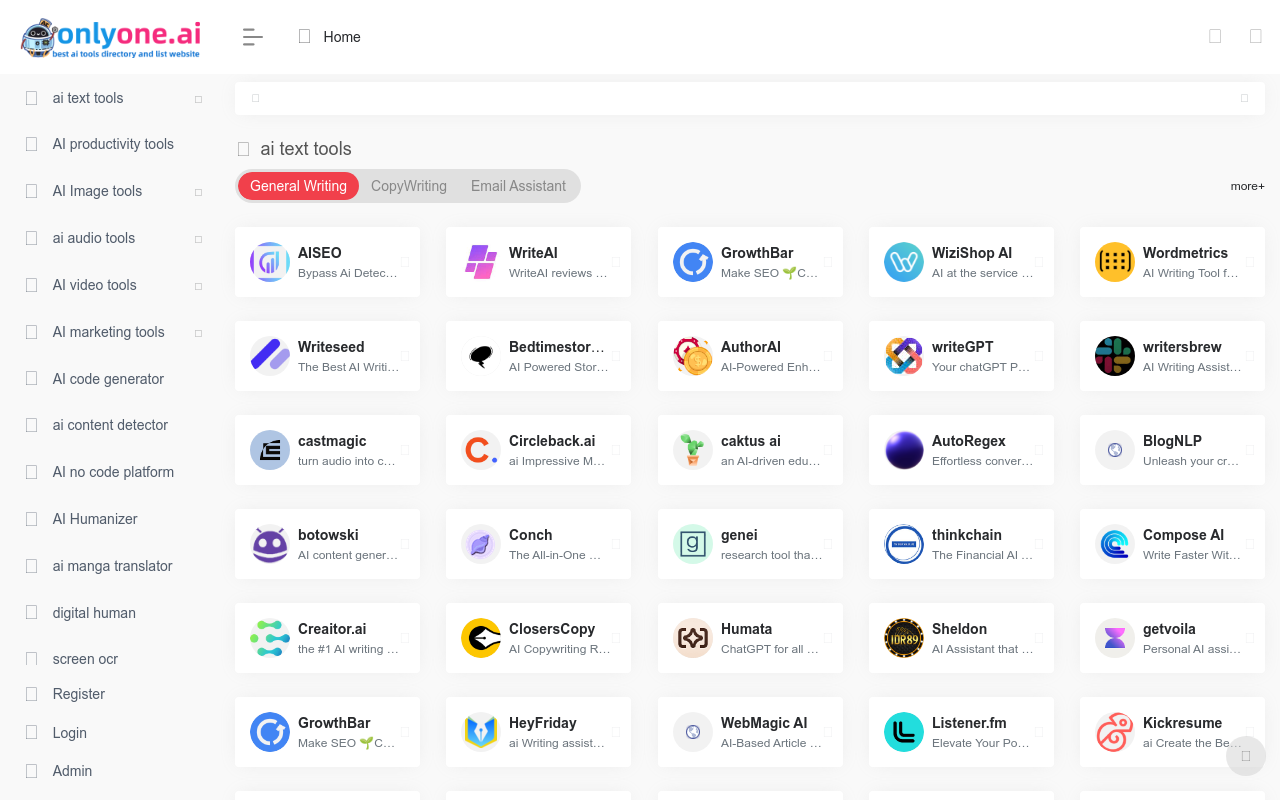Click the Humata logo icon
This screenshot has width=1280, height=800.
click(x=693, y=638)
